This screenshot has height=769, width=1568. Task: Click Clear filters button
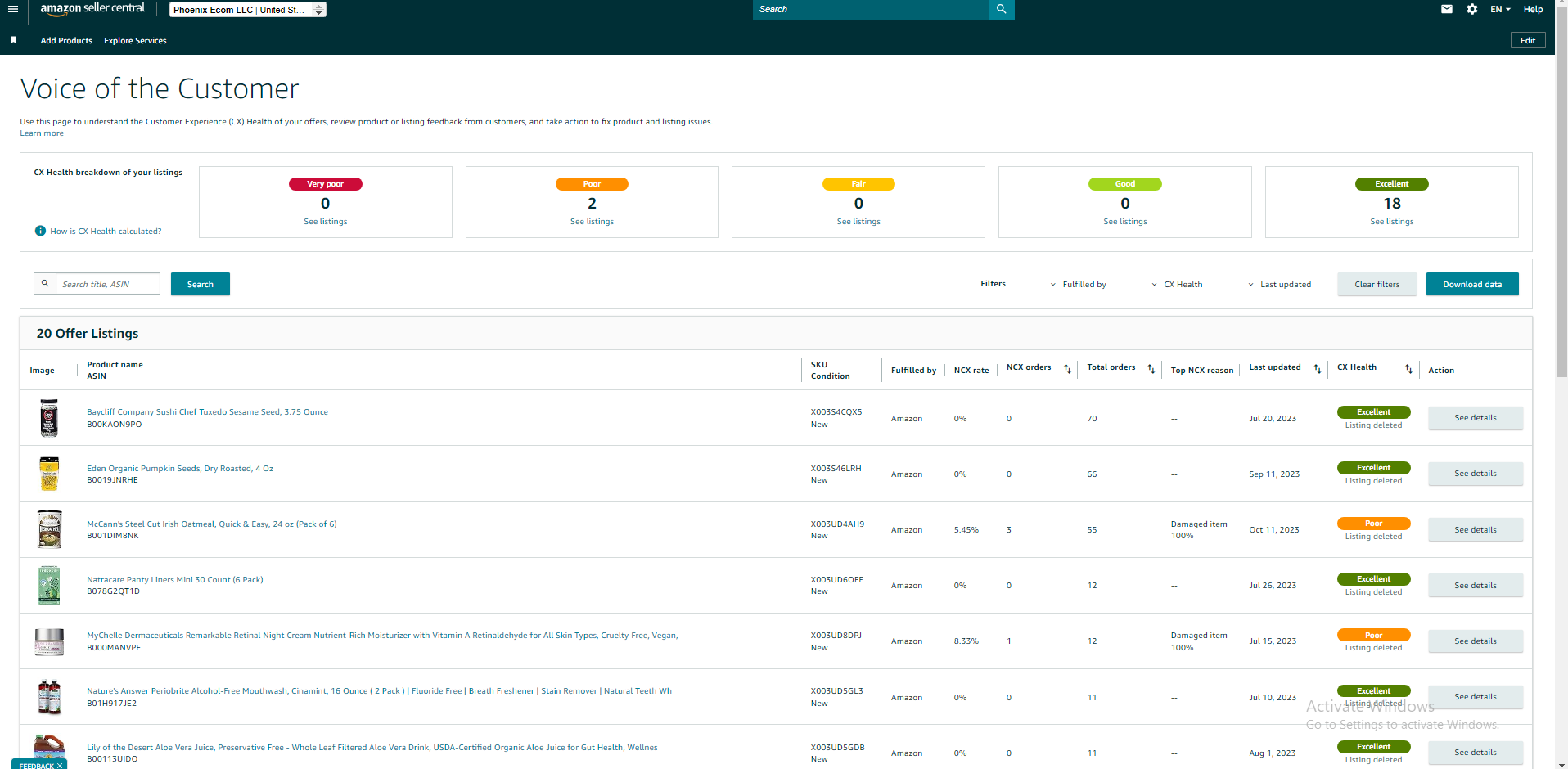point(1377,284)
